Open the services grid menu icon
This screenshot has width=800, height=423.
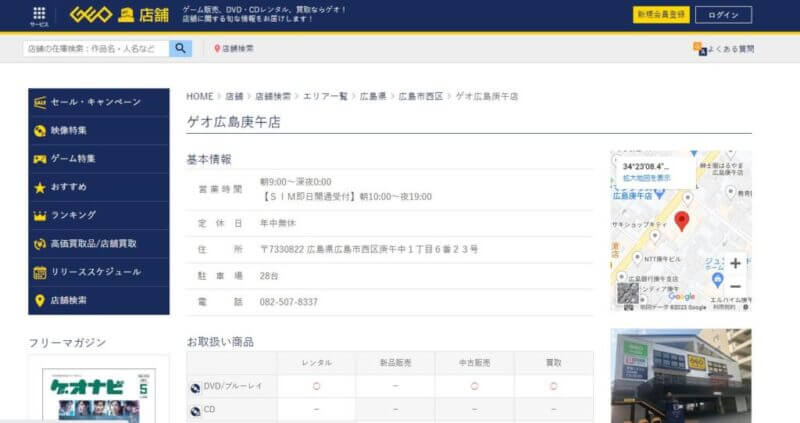(39, 13)
